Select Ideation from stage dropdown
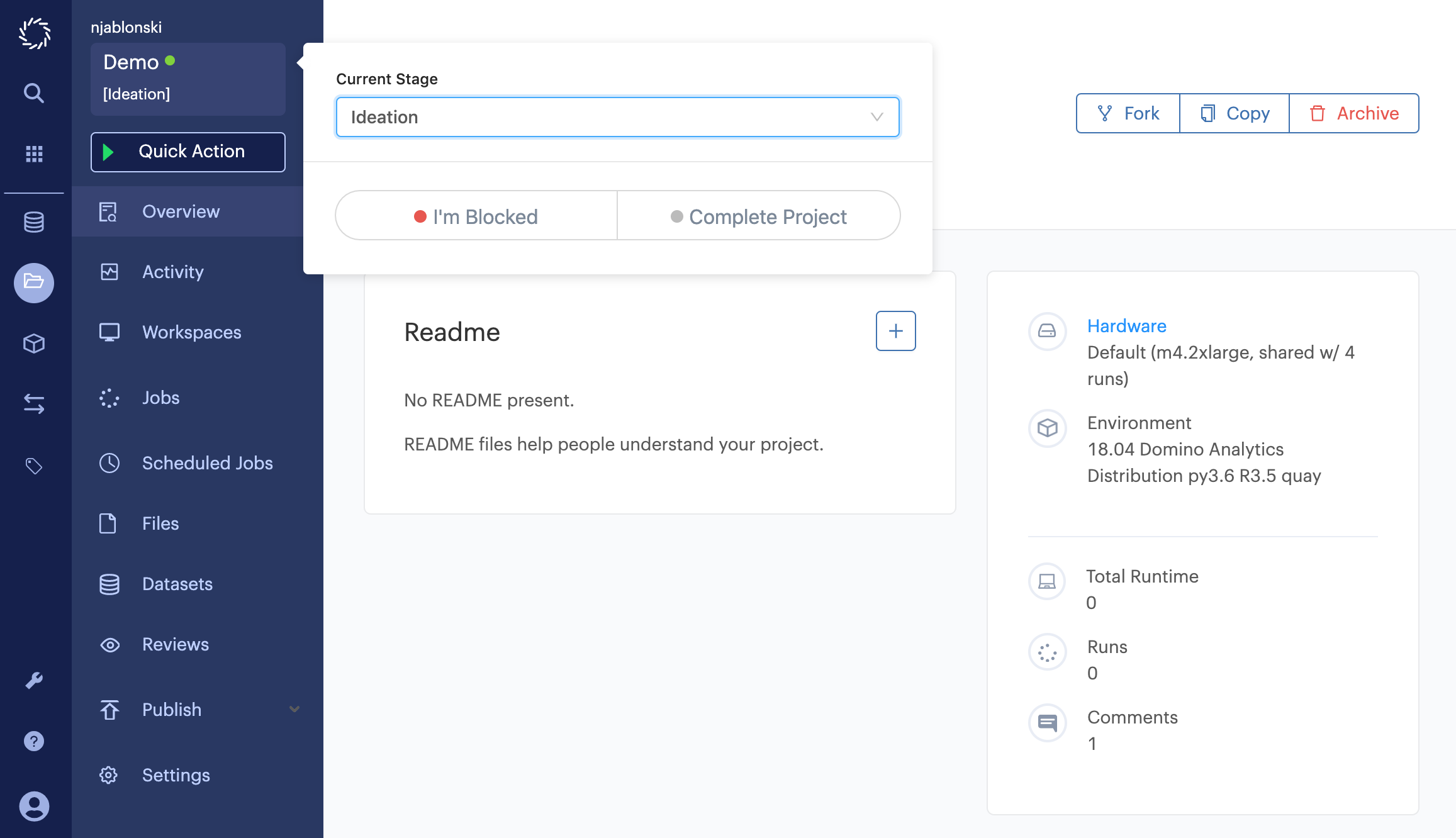1456x838 pixels. click(x=617, y=116)
